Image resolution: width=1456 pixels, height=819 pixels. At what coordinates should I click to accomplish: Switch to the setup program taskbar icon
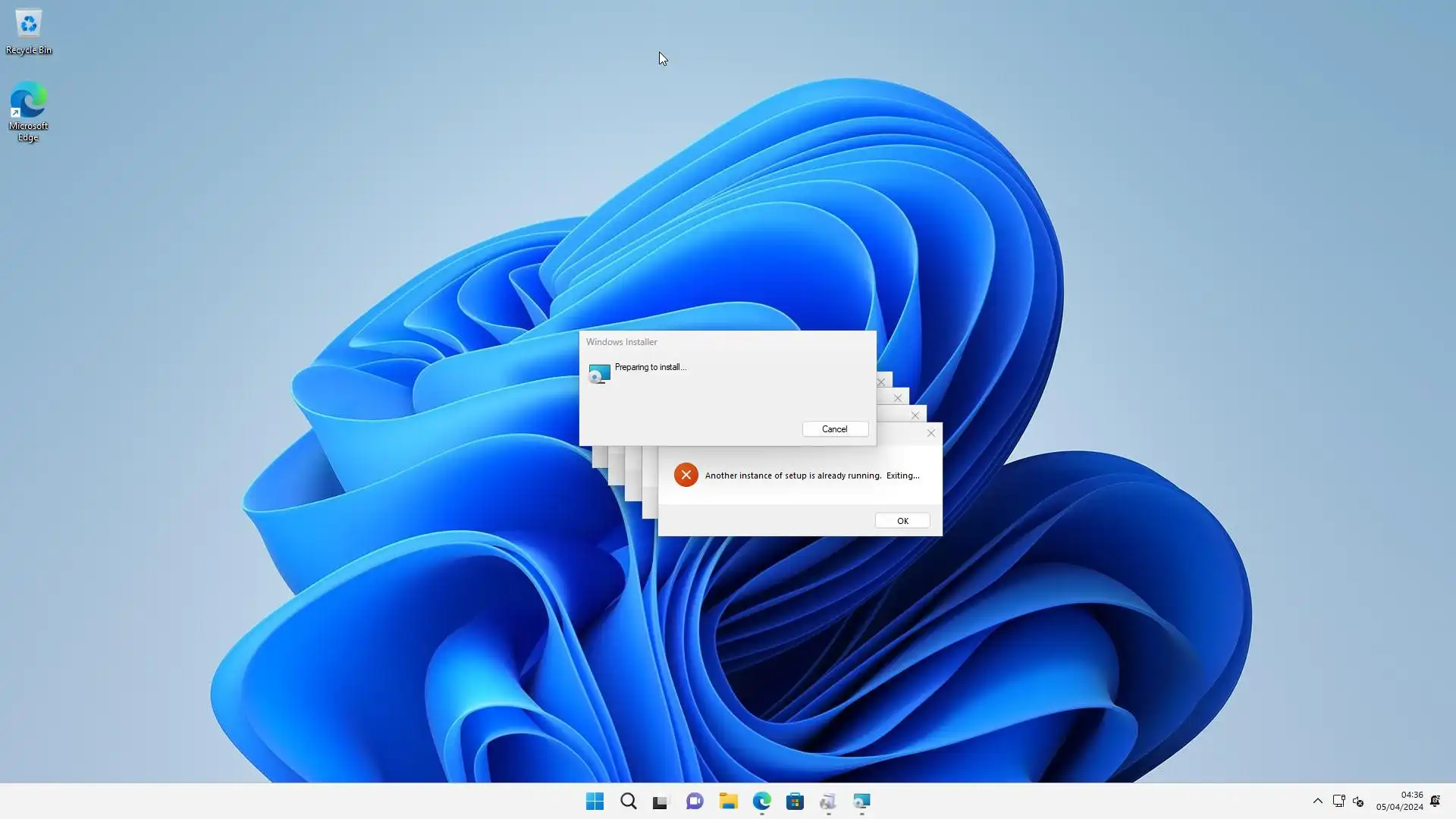click(x=828, y=802)
